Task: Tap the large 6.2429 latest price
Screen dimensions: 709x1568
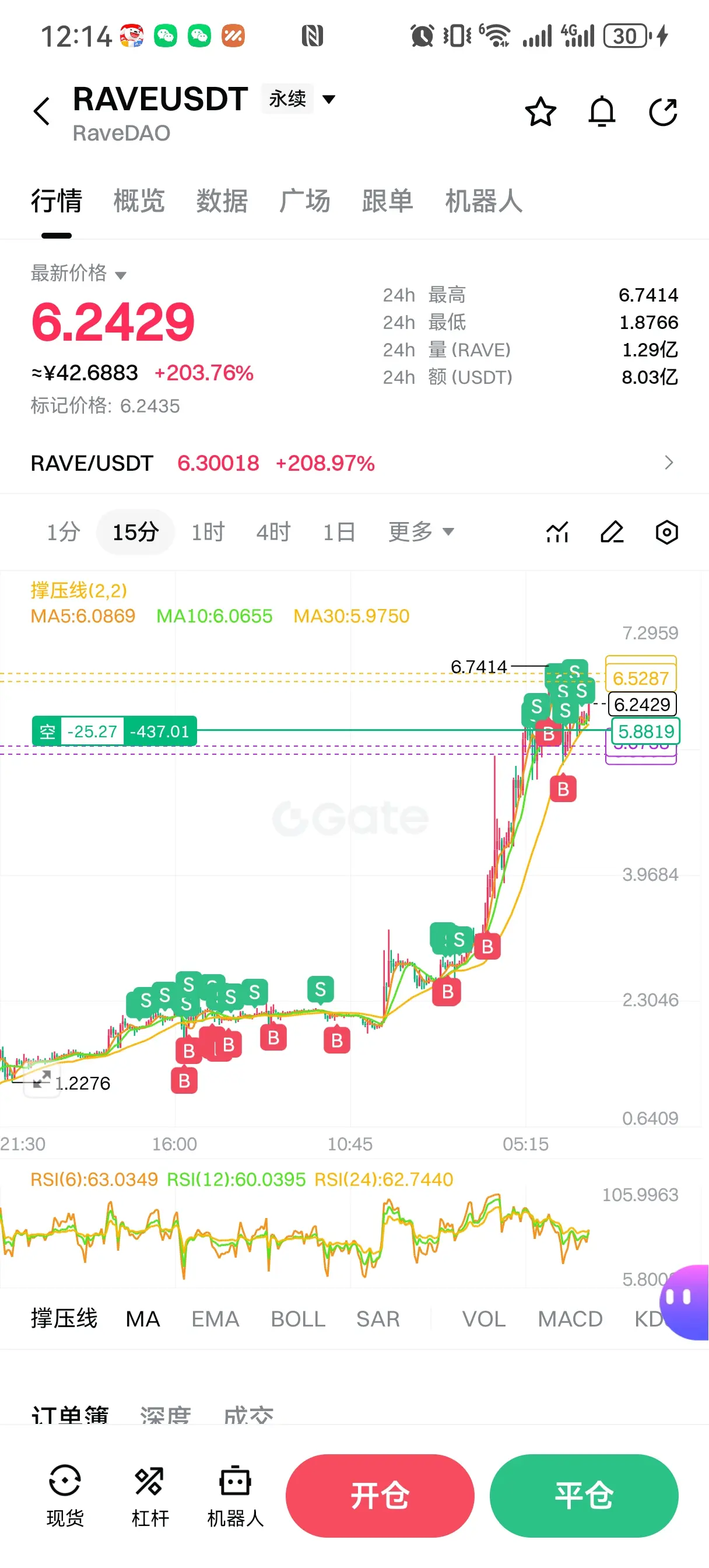Action: [113, 321]
